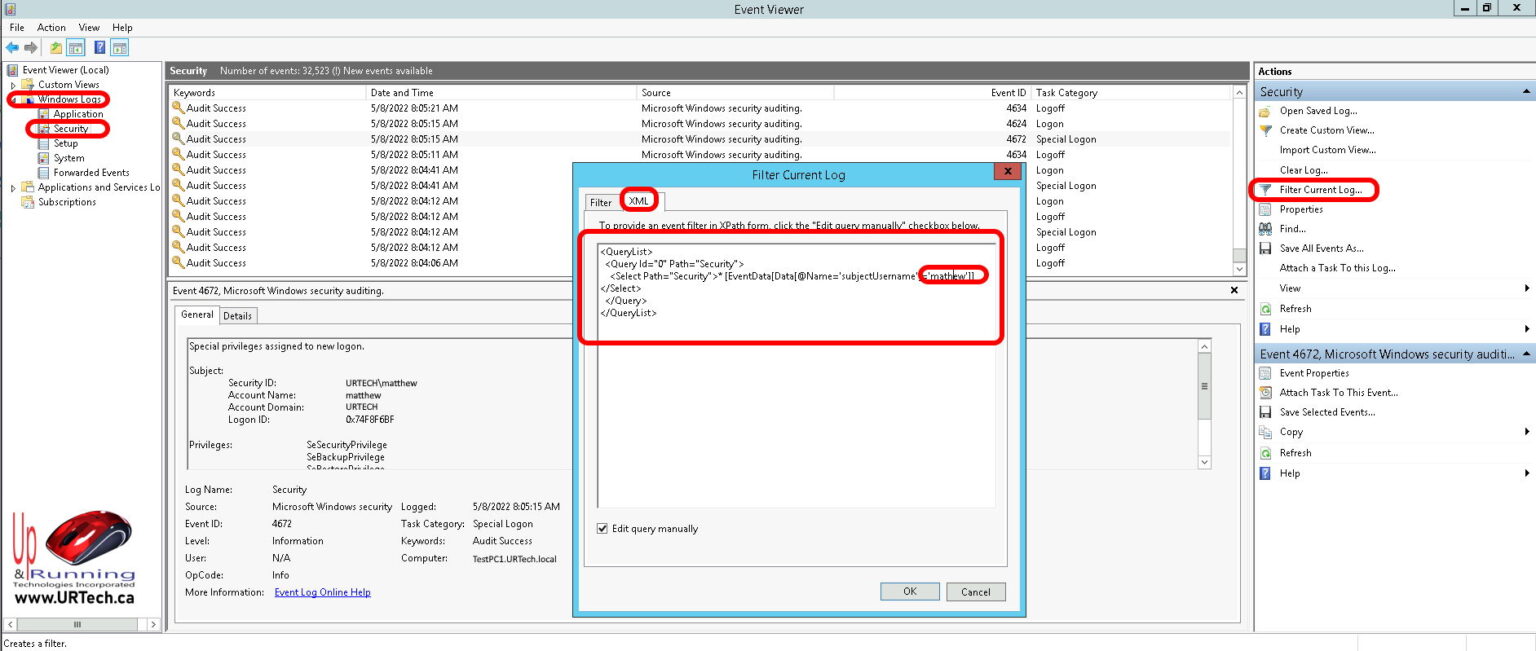Switch to the Filter tab in dialog
This screenshot has width=1536, height=651.
(601, 203)
